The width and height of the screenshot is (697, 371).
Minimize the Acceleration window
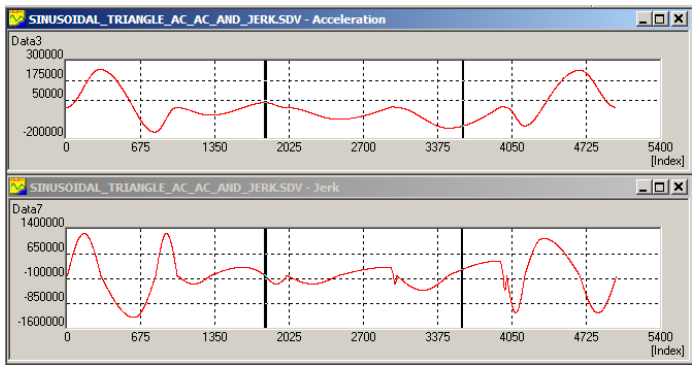(x=643, y=19)
